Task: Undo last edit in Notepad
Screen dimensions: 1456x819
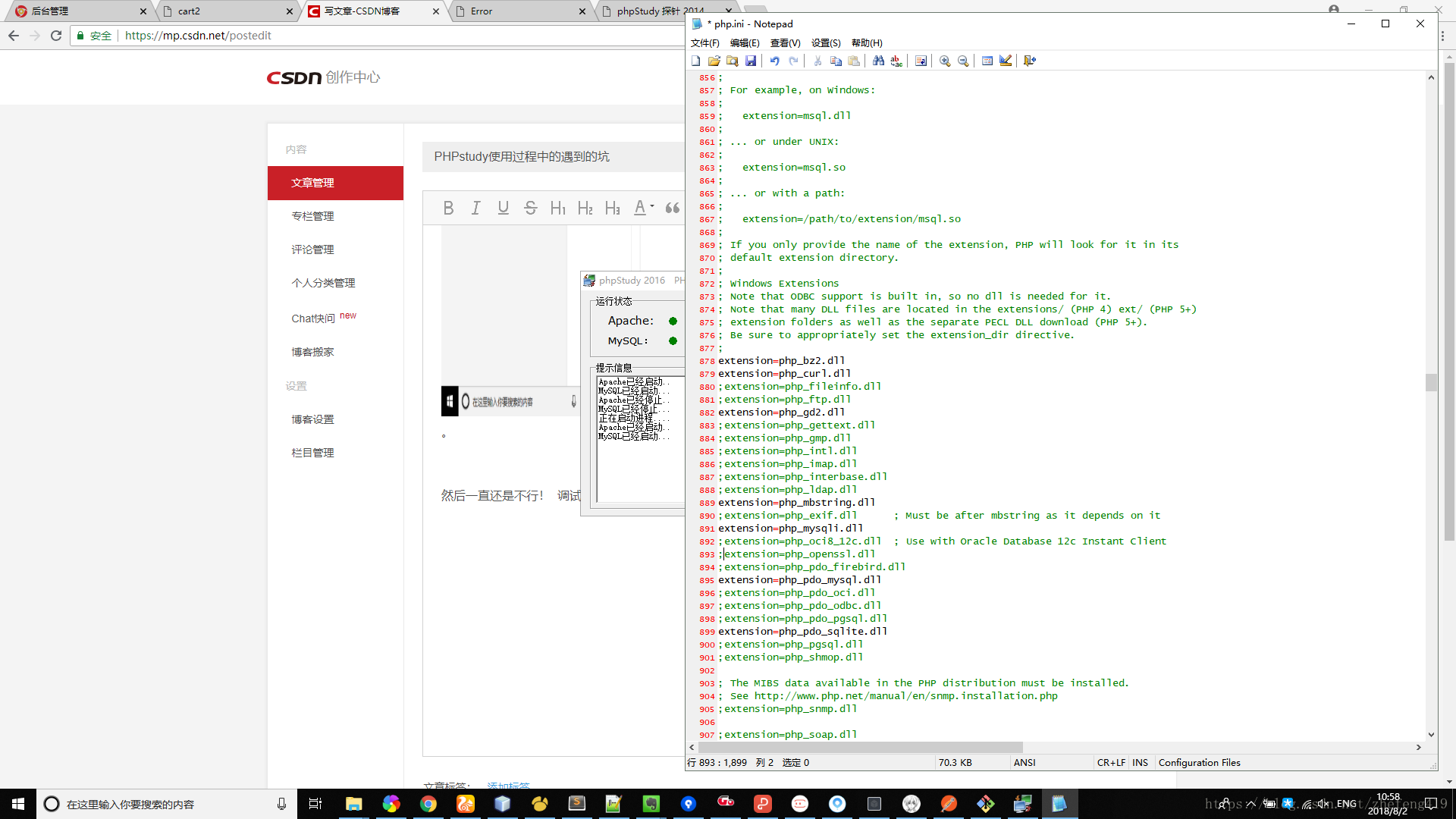Action: (775, 61)
